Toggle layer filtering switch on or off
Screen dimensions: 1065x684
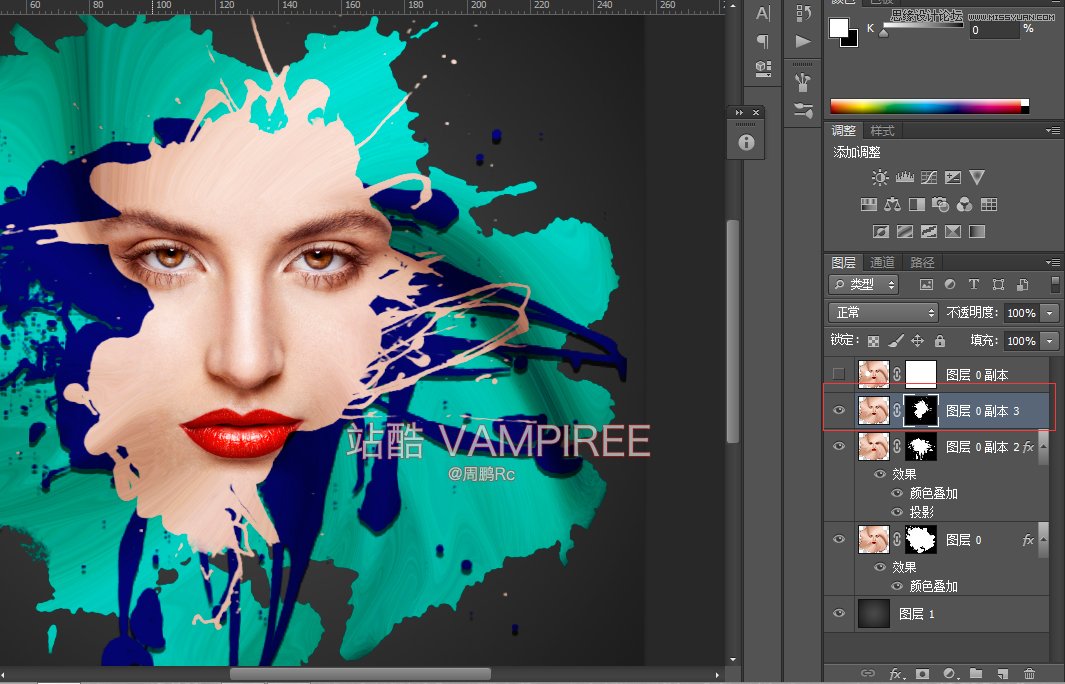point(1054,284)
